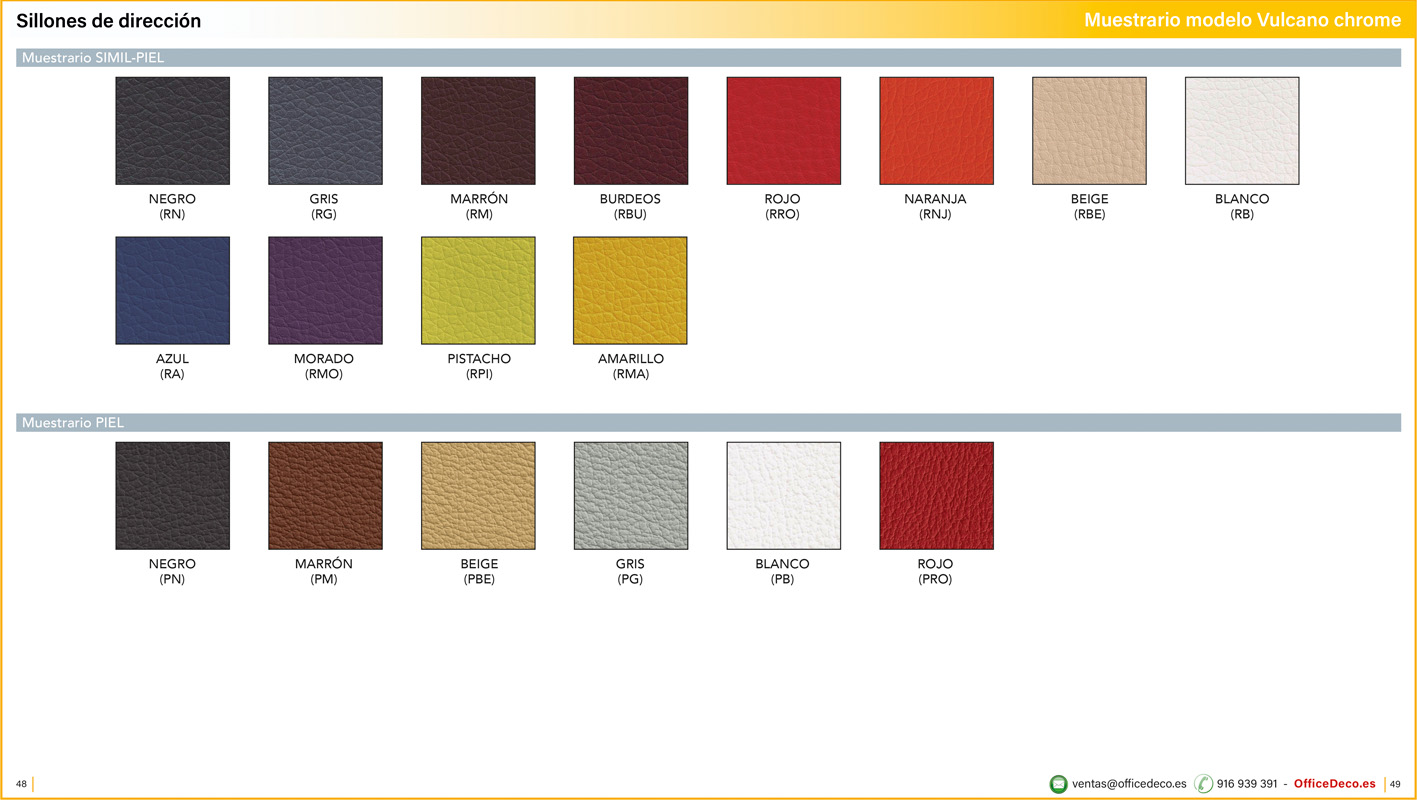Click the (RBU) code label
This screenshot has width=1417, height=800.
coord(630,214)
